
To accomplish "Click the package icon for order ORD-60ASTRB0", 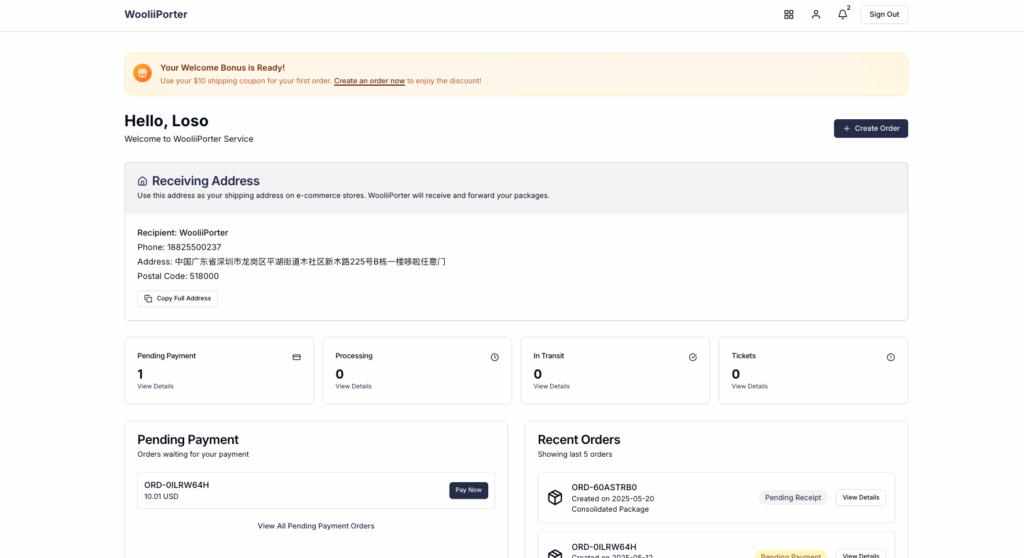I will point(554,497).
